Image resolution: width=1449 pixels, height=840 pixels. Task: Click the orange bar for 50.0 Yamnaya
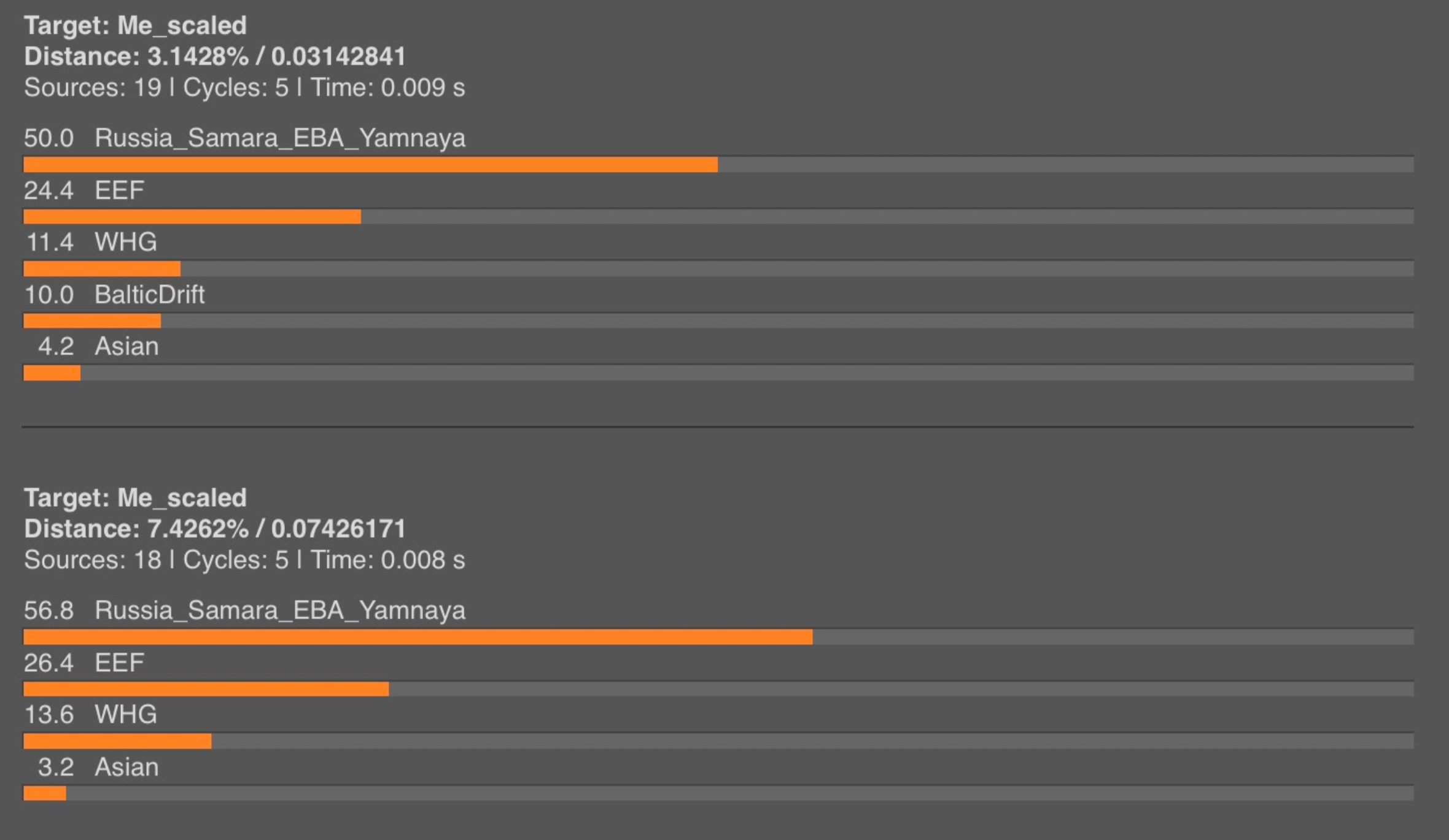click(x=370, y=165)
